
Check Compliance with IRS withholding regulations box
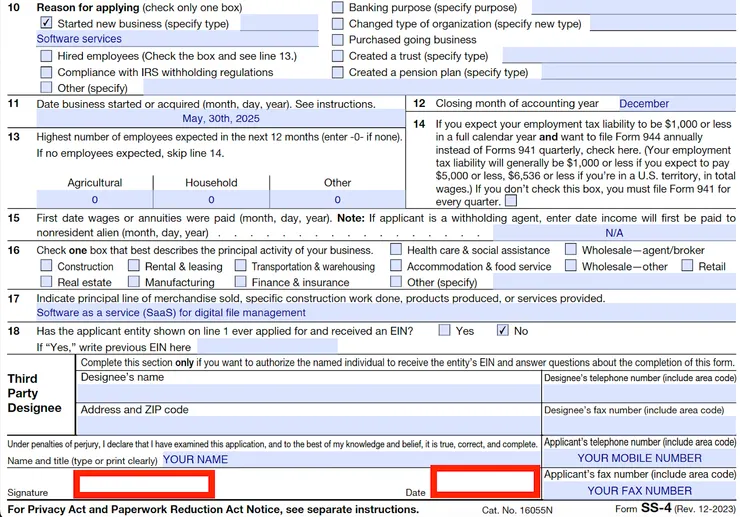(46, 72)
